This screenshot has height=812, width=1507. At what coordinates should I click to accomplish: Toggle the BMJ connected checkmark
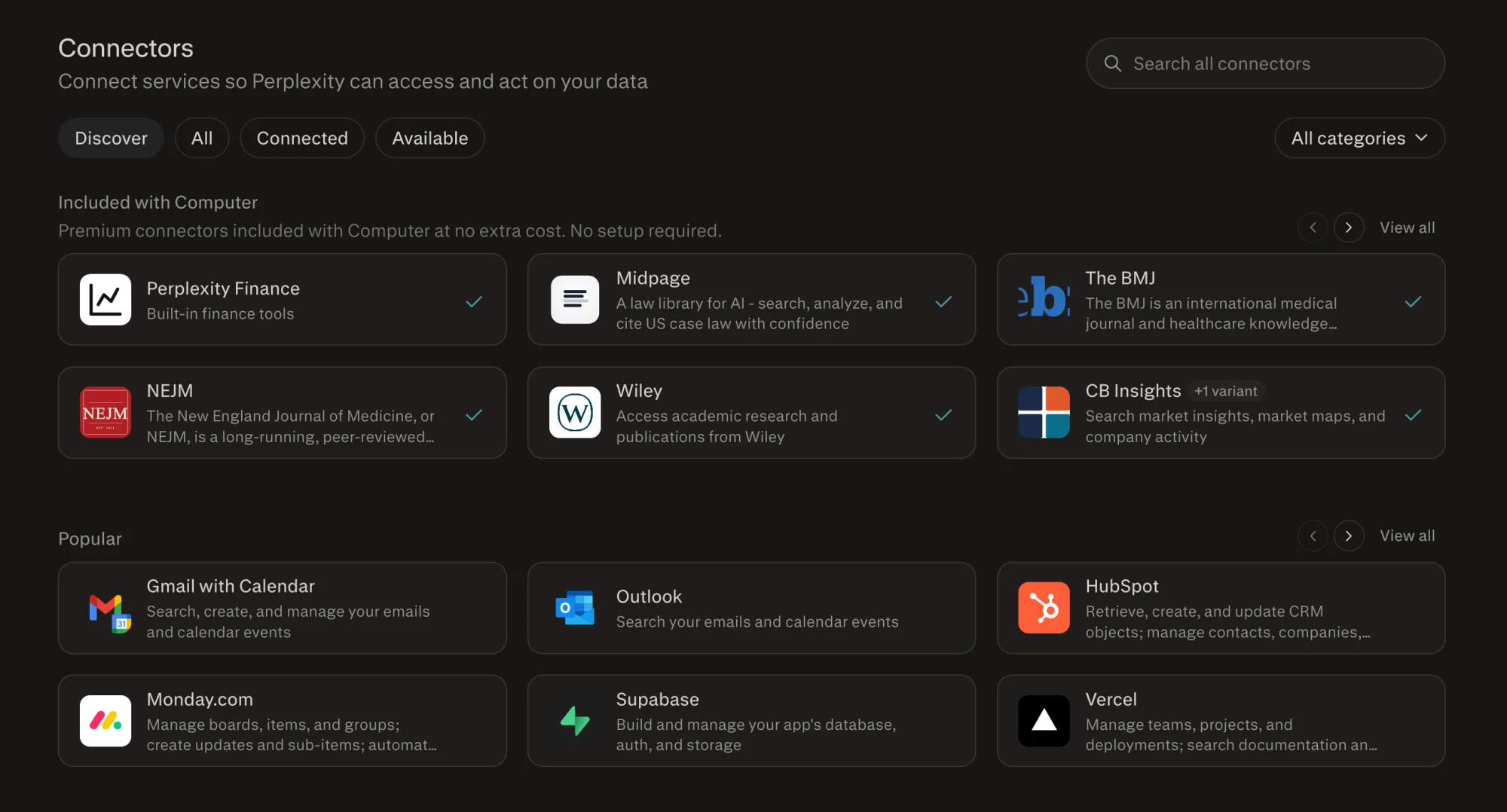click(1413, 301)
